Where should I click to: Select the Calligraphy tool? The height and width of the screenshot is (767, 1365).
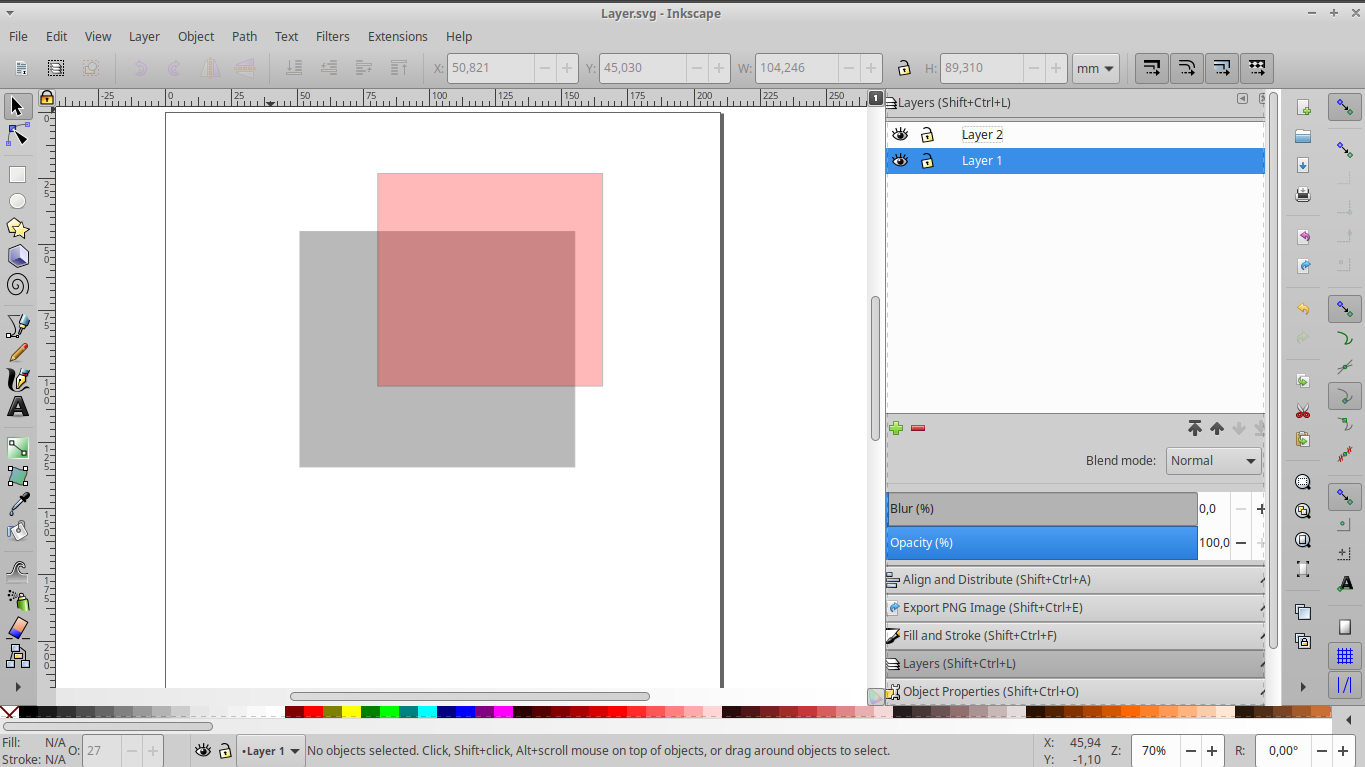click(x=18, y=380)
